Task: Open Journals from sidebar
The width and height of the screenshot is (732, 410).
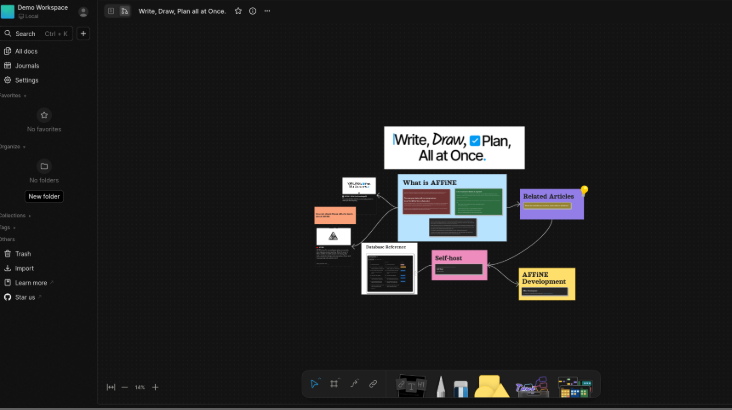Action: click(x=27, y=66)
